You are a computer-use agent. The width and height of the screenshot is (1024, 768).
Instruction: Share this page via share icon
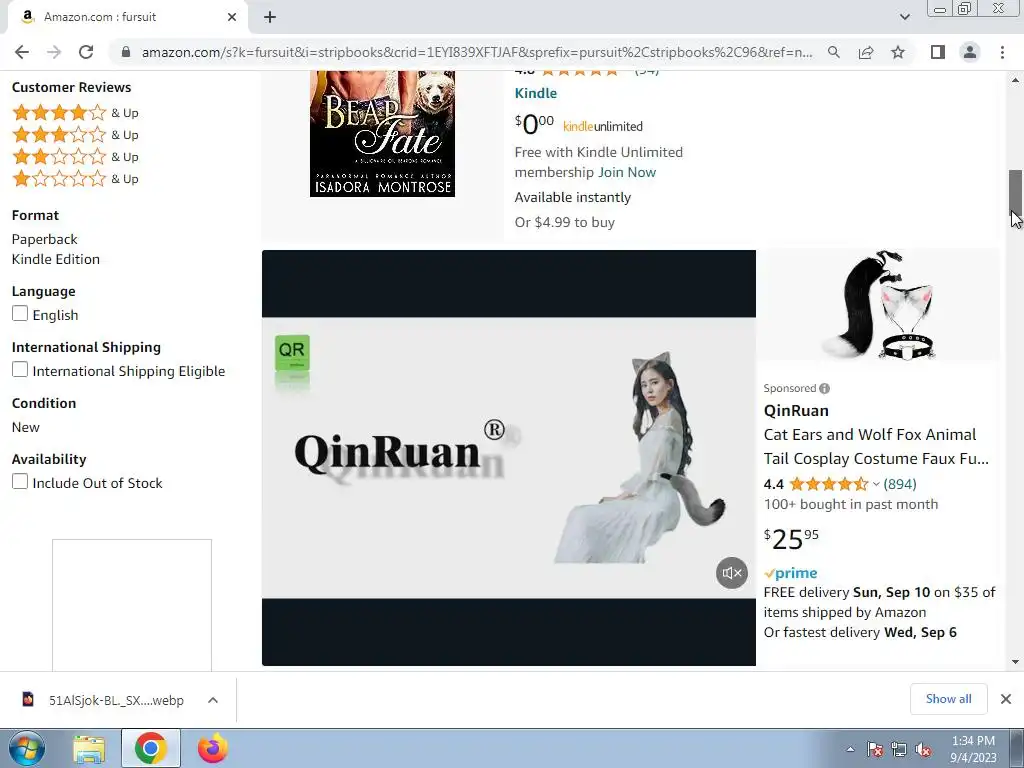tap(866, 52)
